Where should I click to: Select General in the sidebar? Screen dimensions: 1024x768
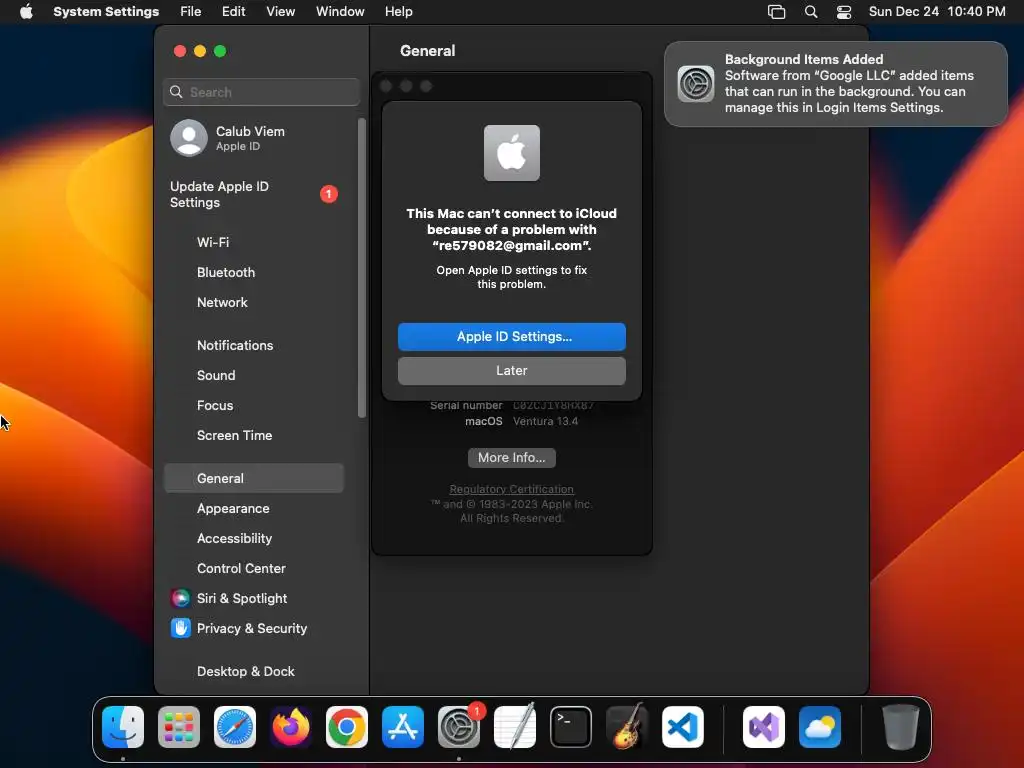tap(253, 478)
